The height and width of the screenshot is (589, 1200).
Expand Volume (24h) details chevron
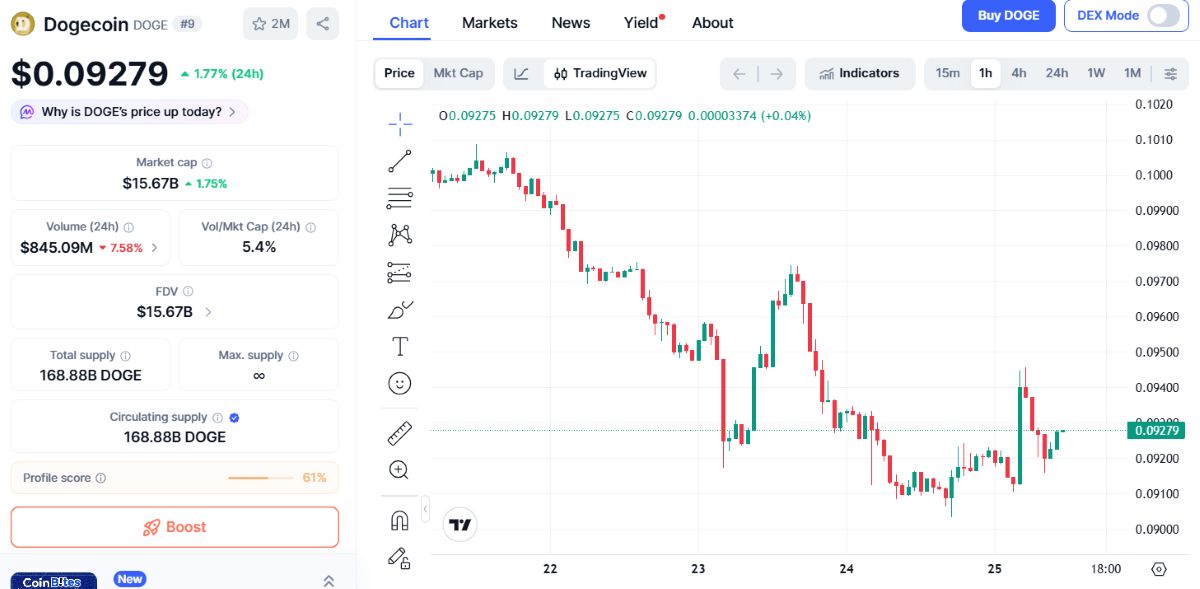click(154, 247)
